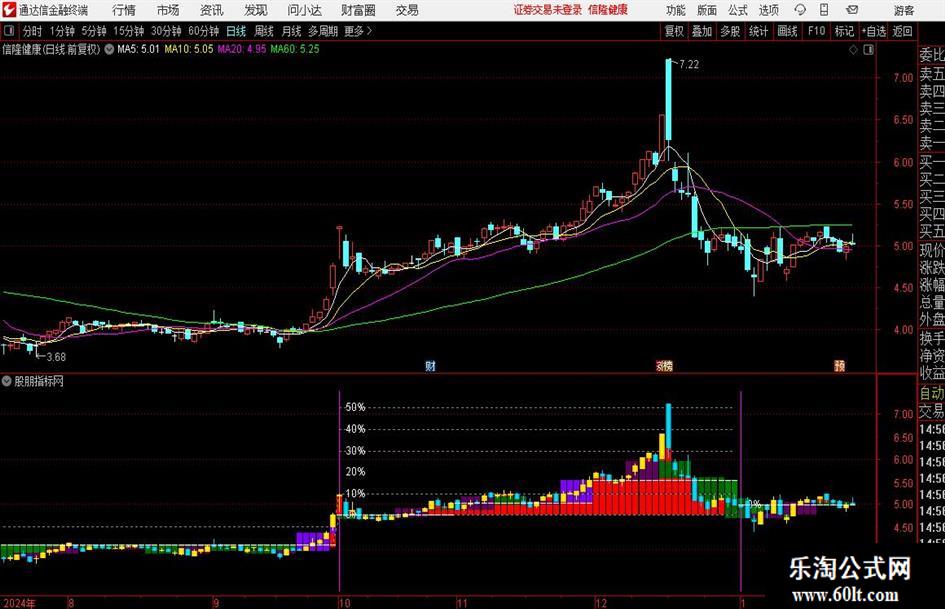945x609 pixels.
Task: Open the F10 company info
Action: [x=817, y=31]
